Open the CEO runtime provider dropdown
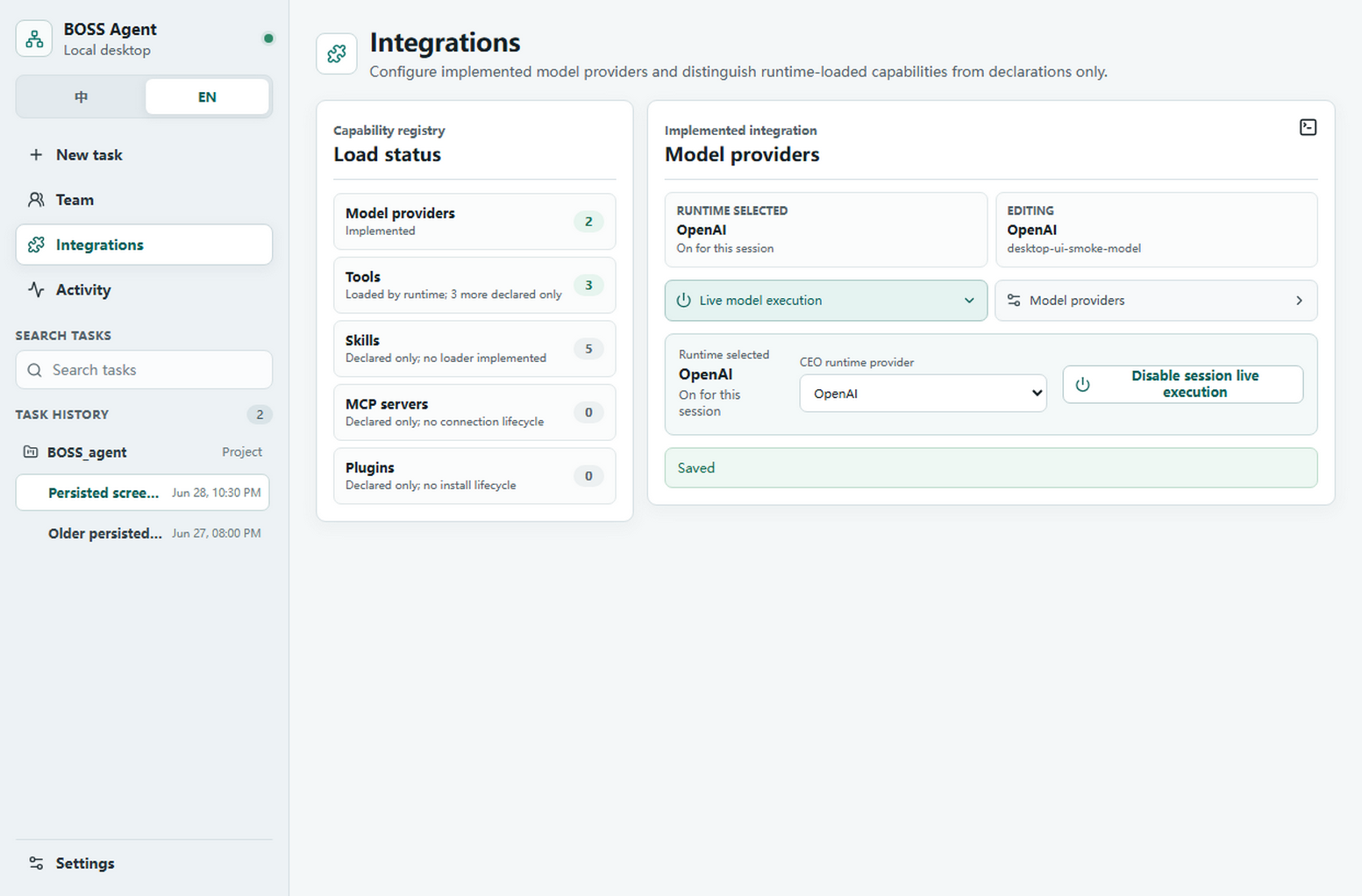The image size is (1362, 896). click(923, 394)
